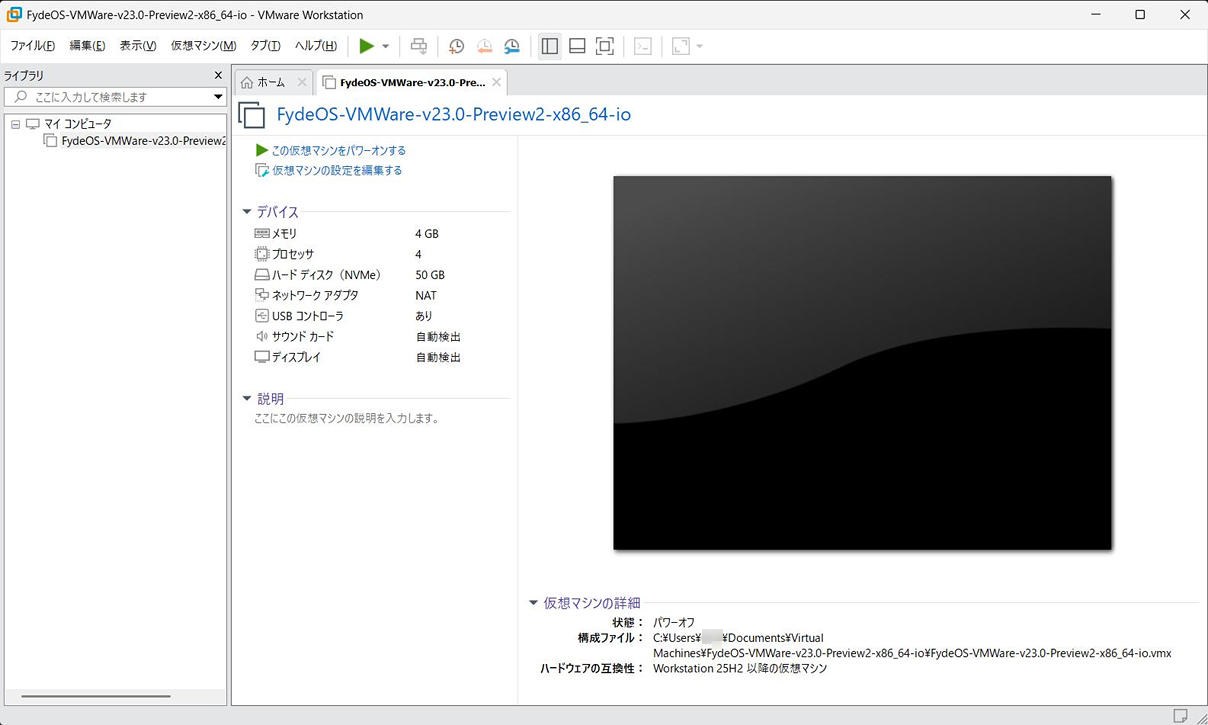The width and height of the screenshot is (1208, 725).
Task: Revert to snapshot using the toolbar icon
Action: [484, 46]
